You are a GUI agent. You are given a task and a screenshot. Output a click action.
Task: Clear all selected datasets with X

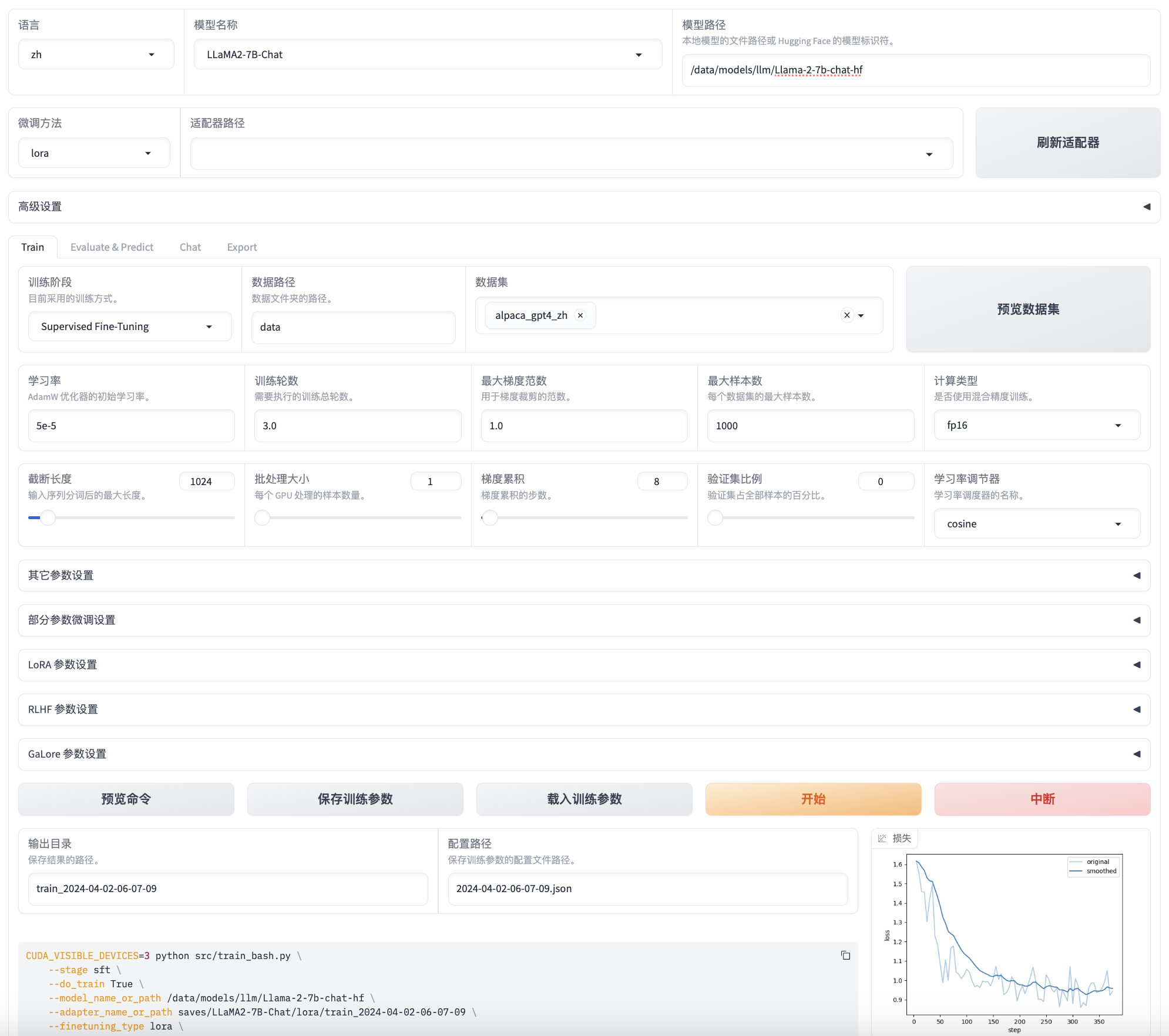click(846, 315)
